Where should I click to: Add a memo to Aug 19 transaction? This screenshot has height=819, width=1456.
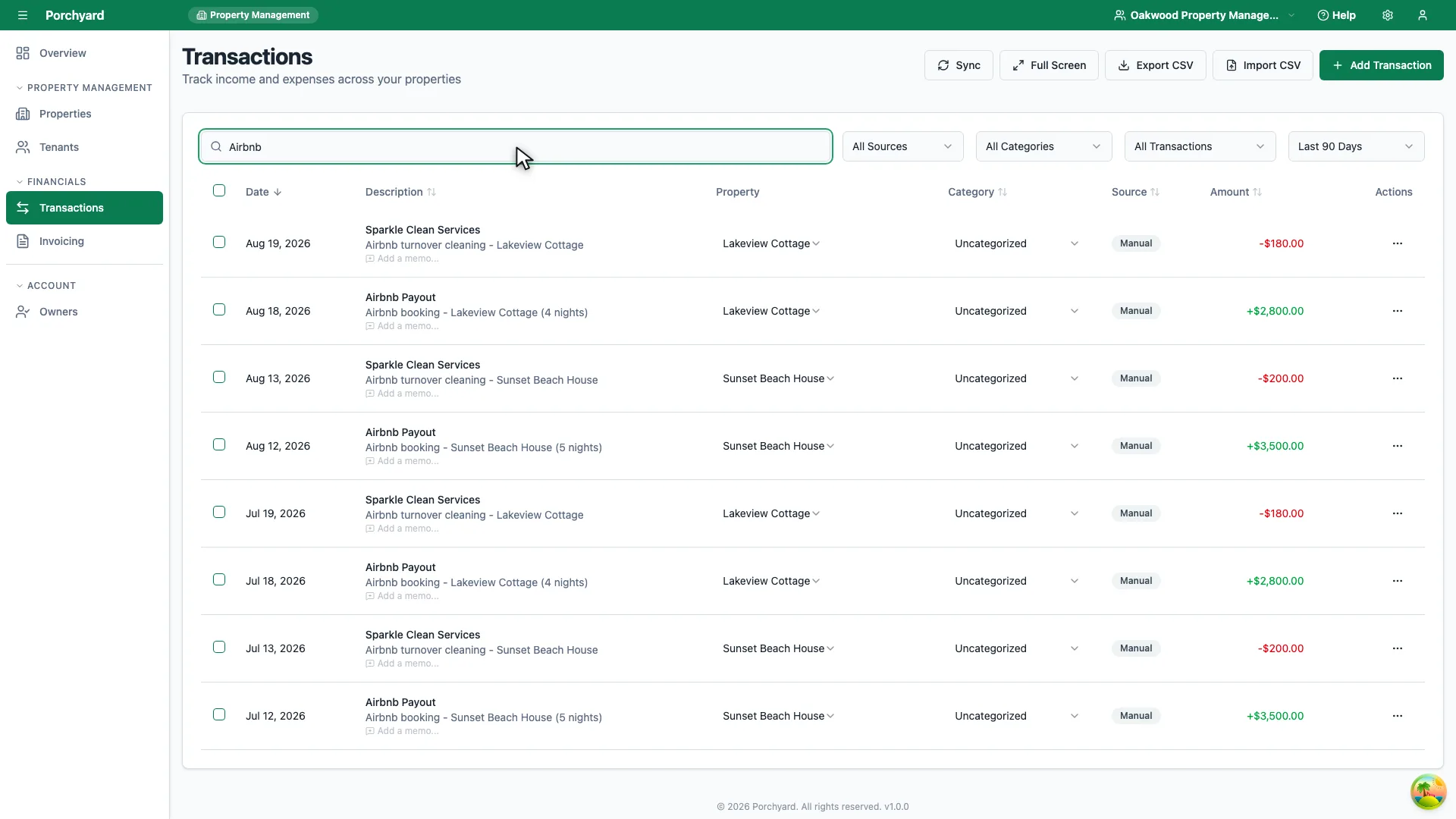coord(402,259)
